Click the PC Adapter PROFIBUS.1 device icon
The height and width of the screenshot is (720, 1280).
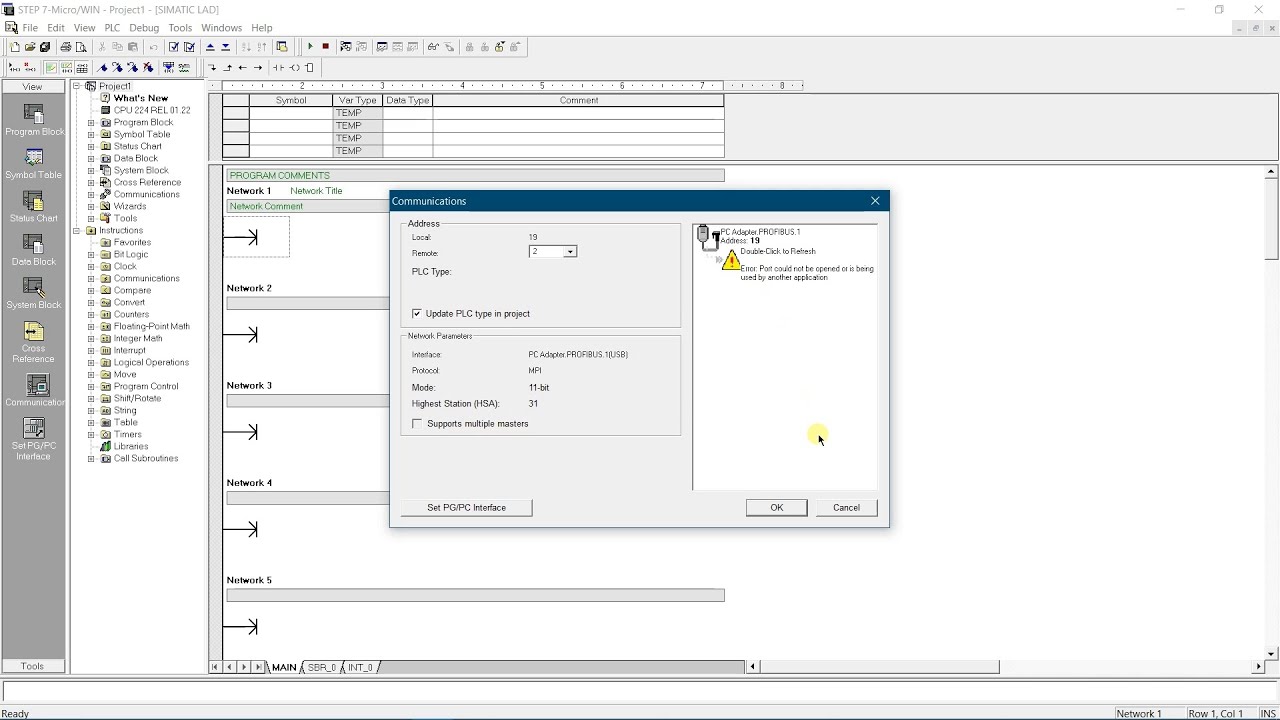coord(708,237)
